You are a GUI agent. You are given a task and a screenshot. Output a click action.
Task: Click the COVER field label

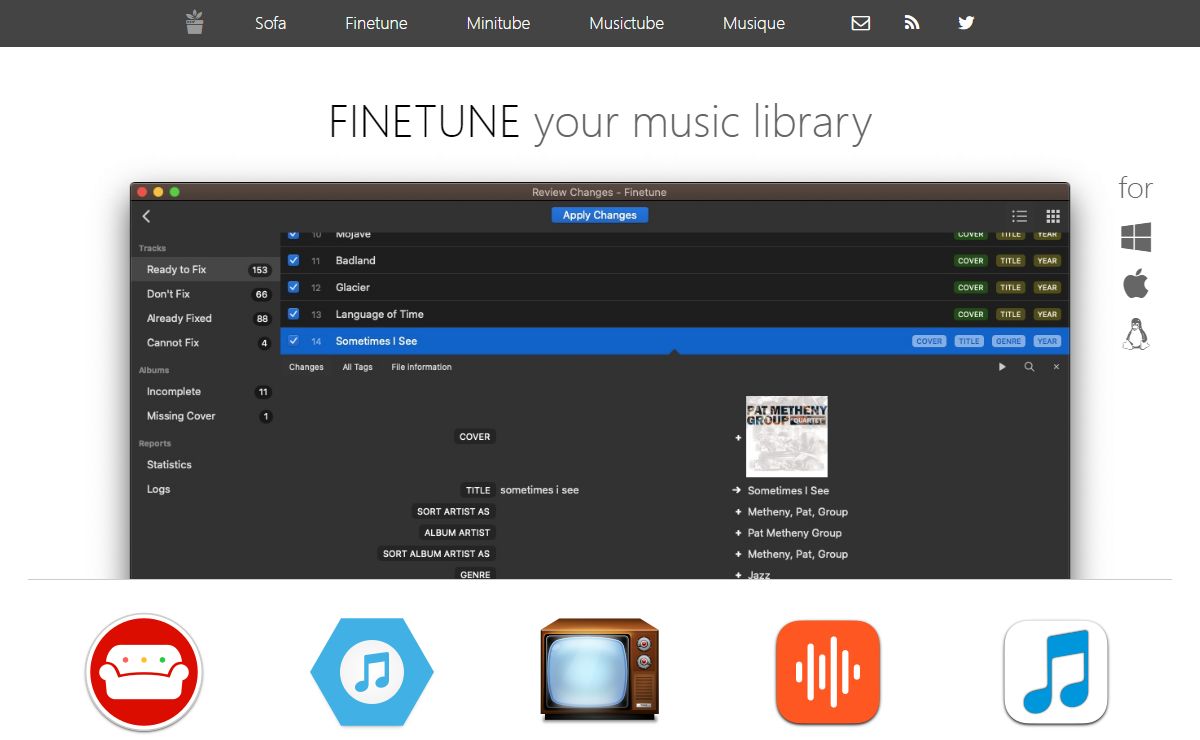[474, 437]
